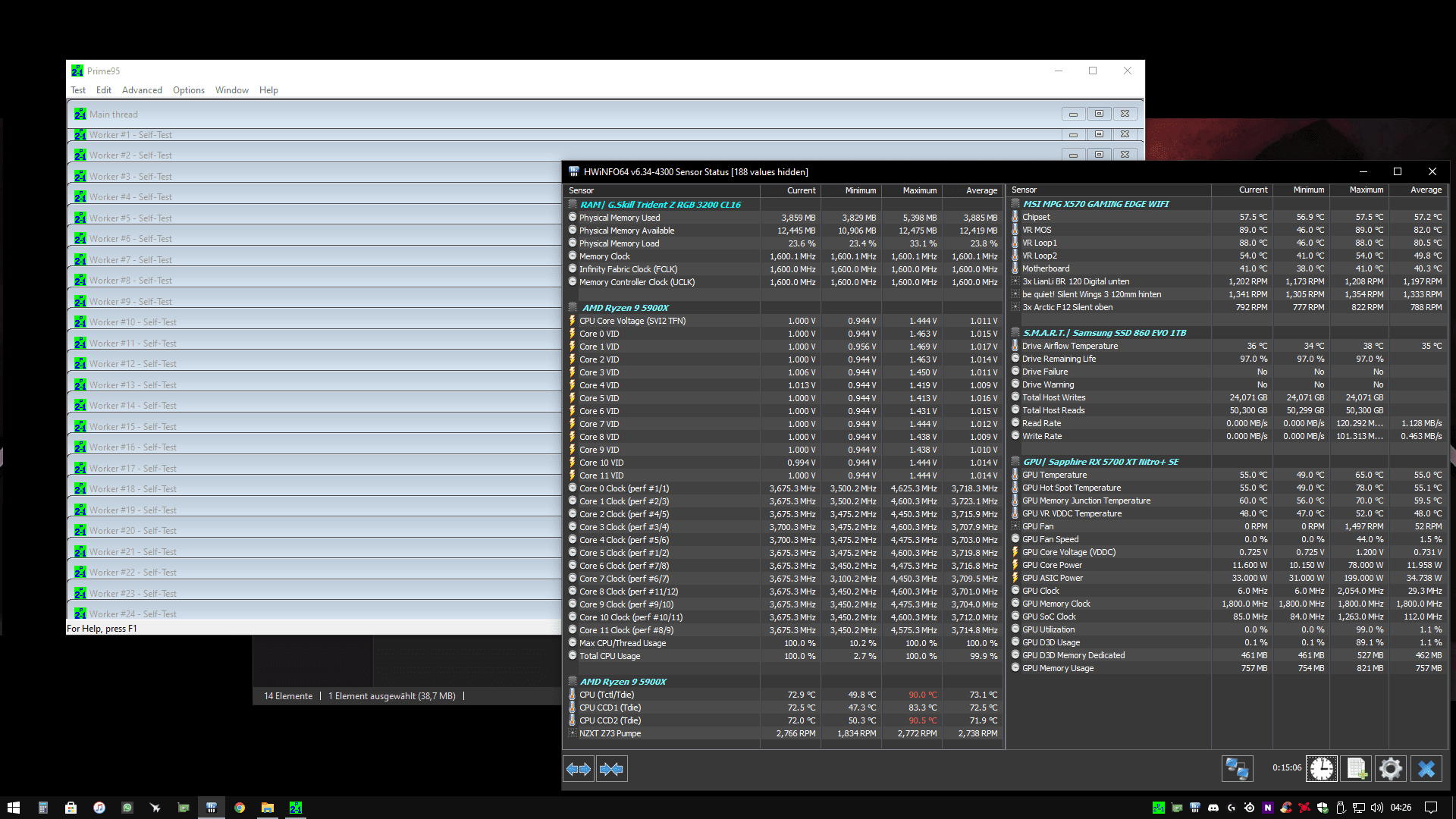The image size is (1456, 819).
Task: Restore the Worker #1 child window
Action: coord(1099,134)
